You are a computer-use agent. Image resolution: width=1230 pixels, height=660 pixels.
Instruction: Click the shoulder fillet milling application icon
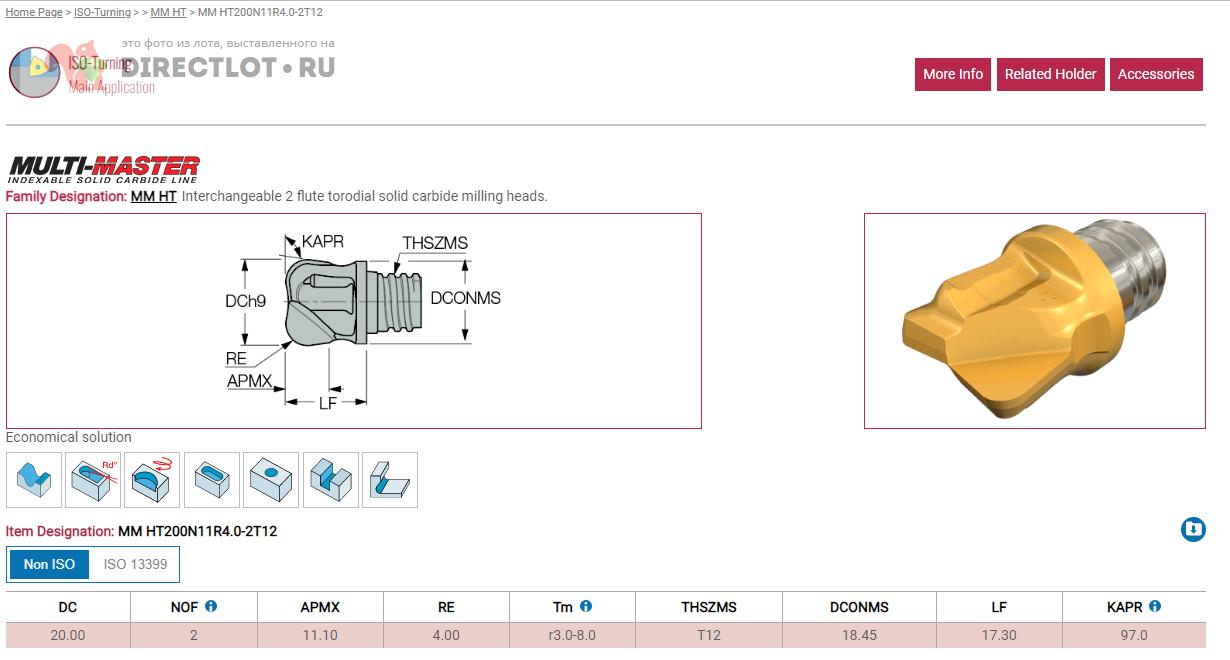390,480
